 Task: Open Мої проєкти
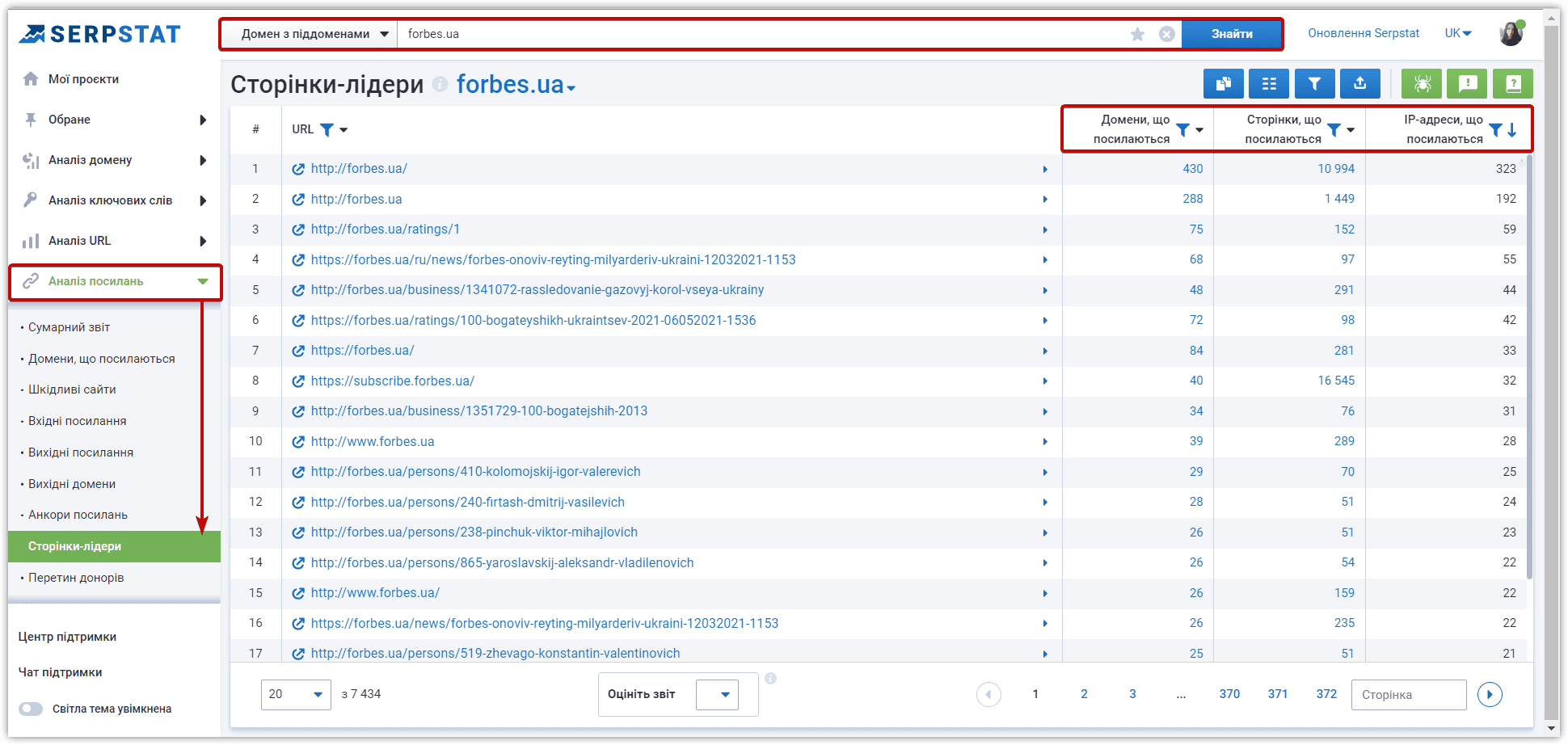click(x=83, y=79)
